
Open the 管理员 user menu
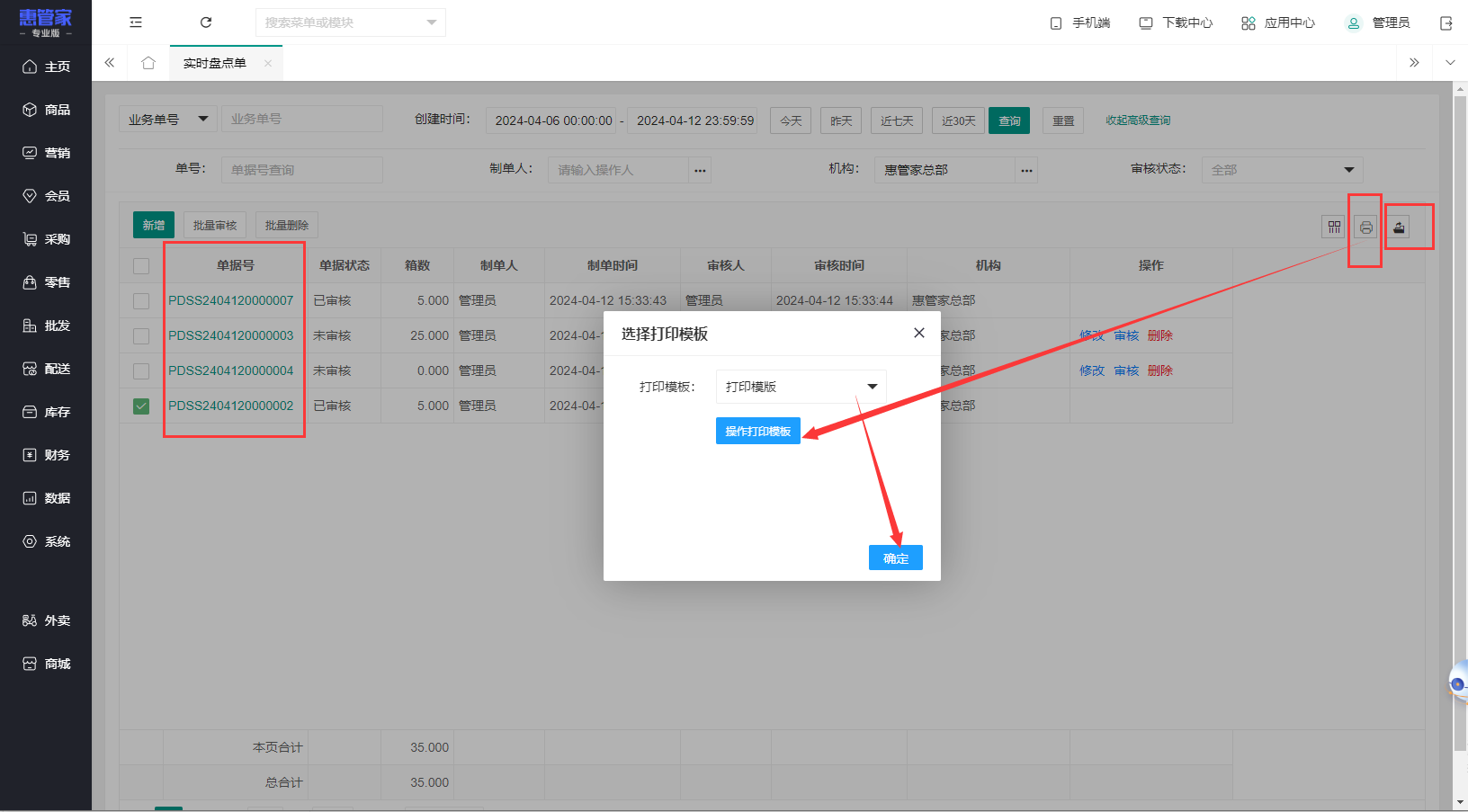click(1378, 22)
